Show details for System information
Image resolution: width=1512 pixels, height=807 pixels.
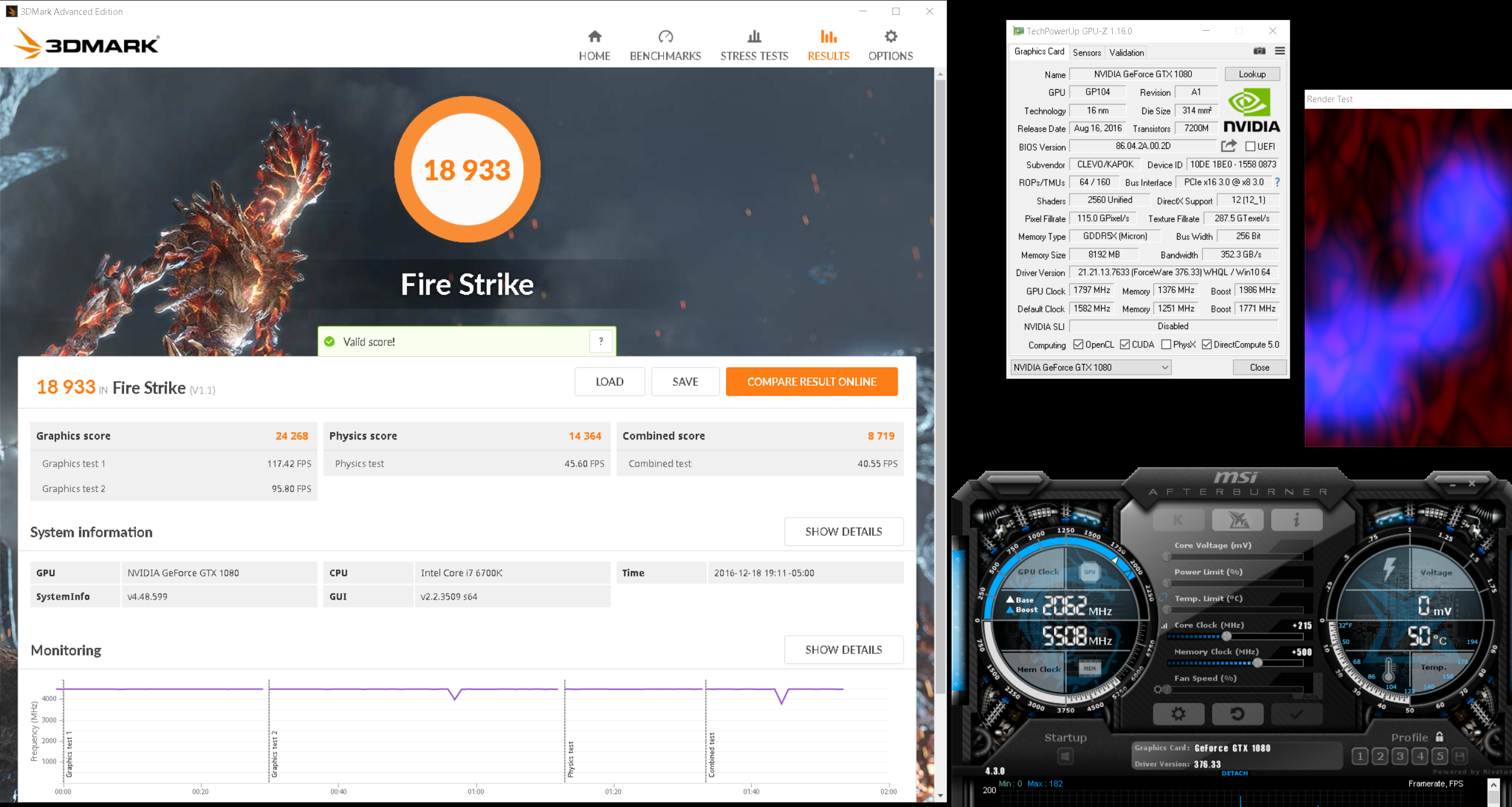843,531
